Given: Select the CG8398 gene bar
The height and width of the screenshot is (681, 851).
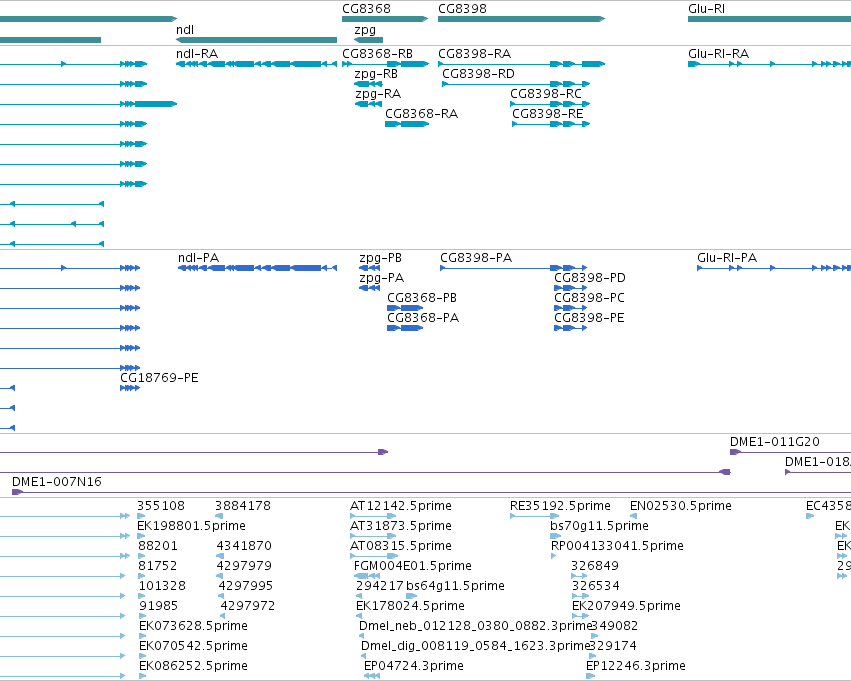Looking at the screenshot, I should pos(521,19).
